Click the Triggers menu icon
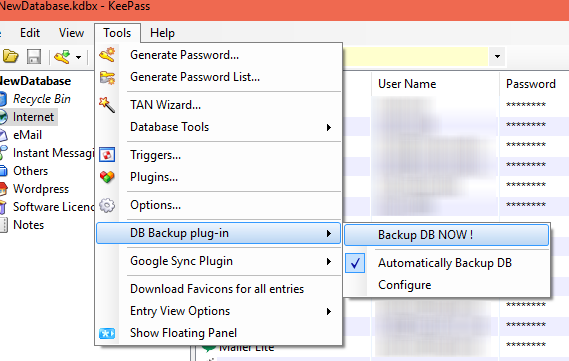The height and width of the screenshot is (361, 569). 107,155
